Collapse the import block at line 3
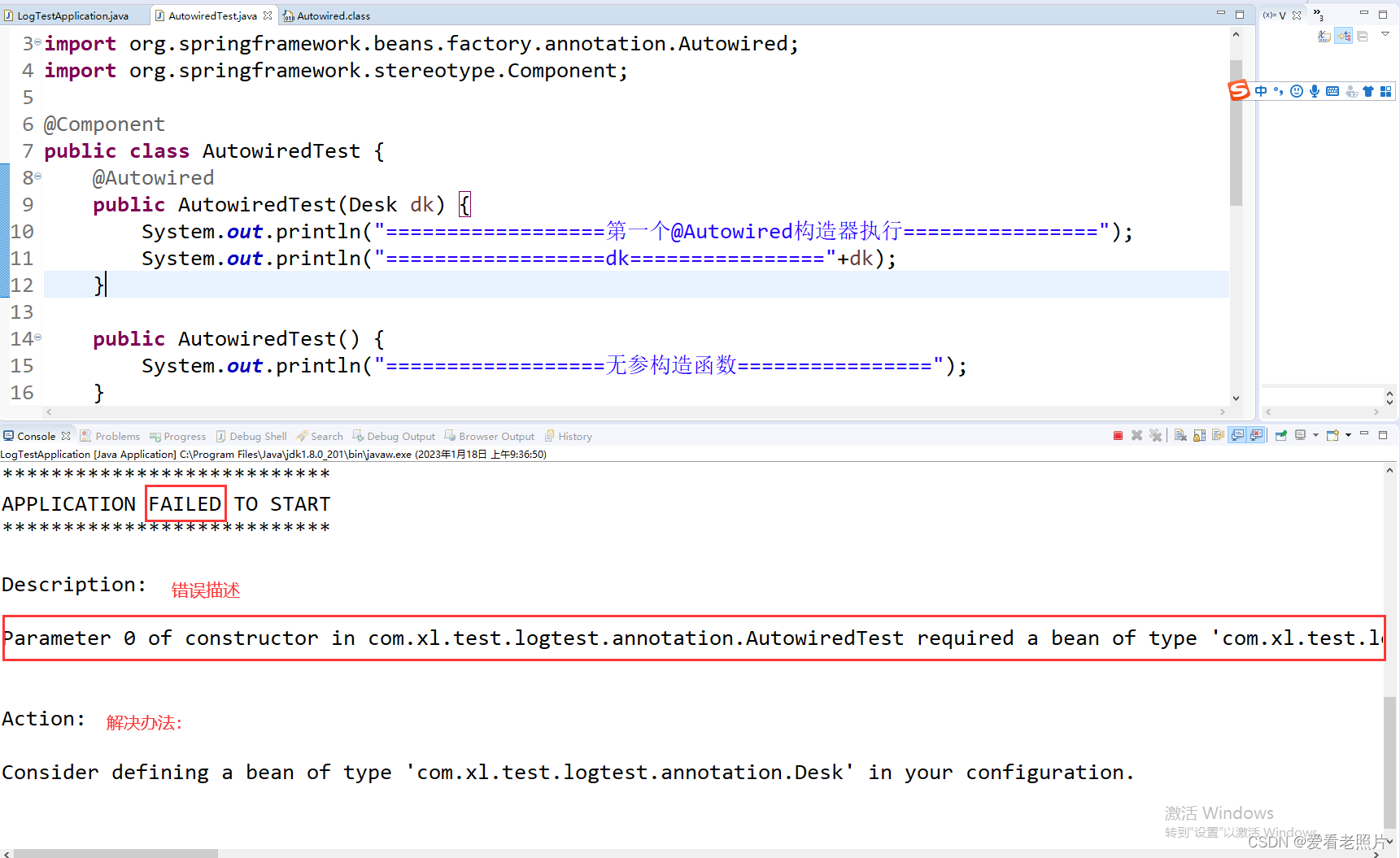Viewport: 1400px width, 858px height. click(x=38, y=41)
